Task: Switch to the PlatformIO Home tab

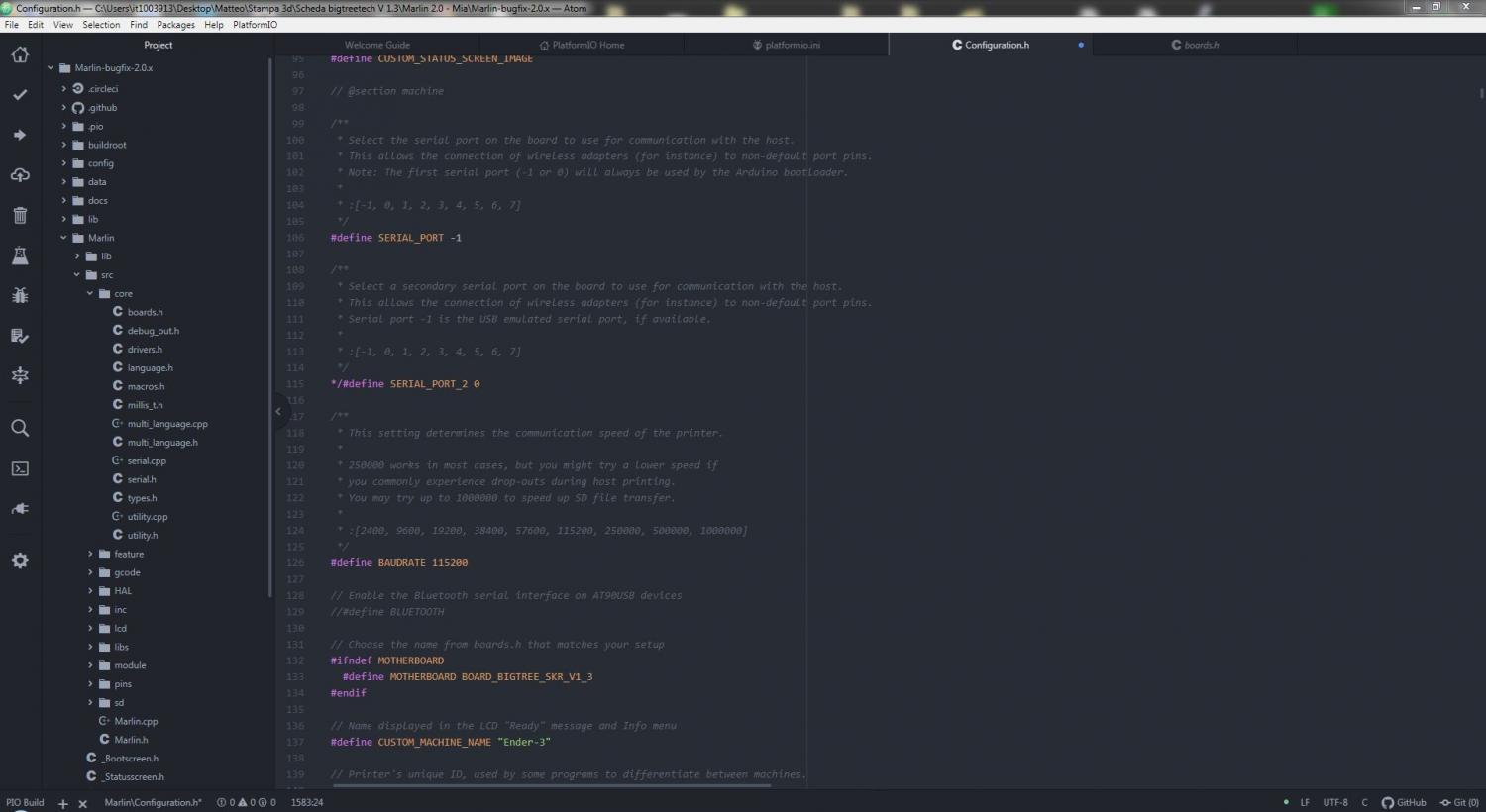Action: tap(582, 45)
